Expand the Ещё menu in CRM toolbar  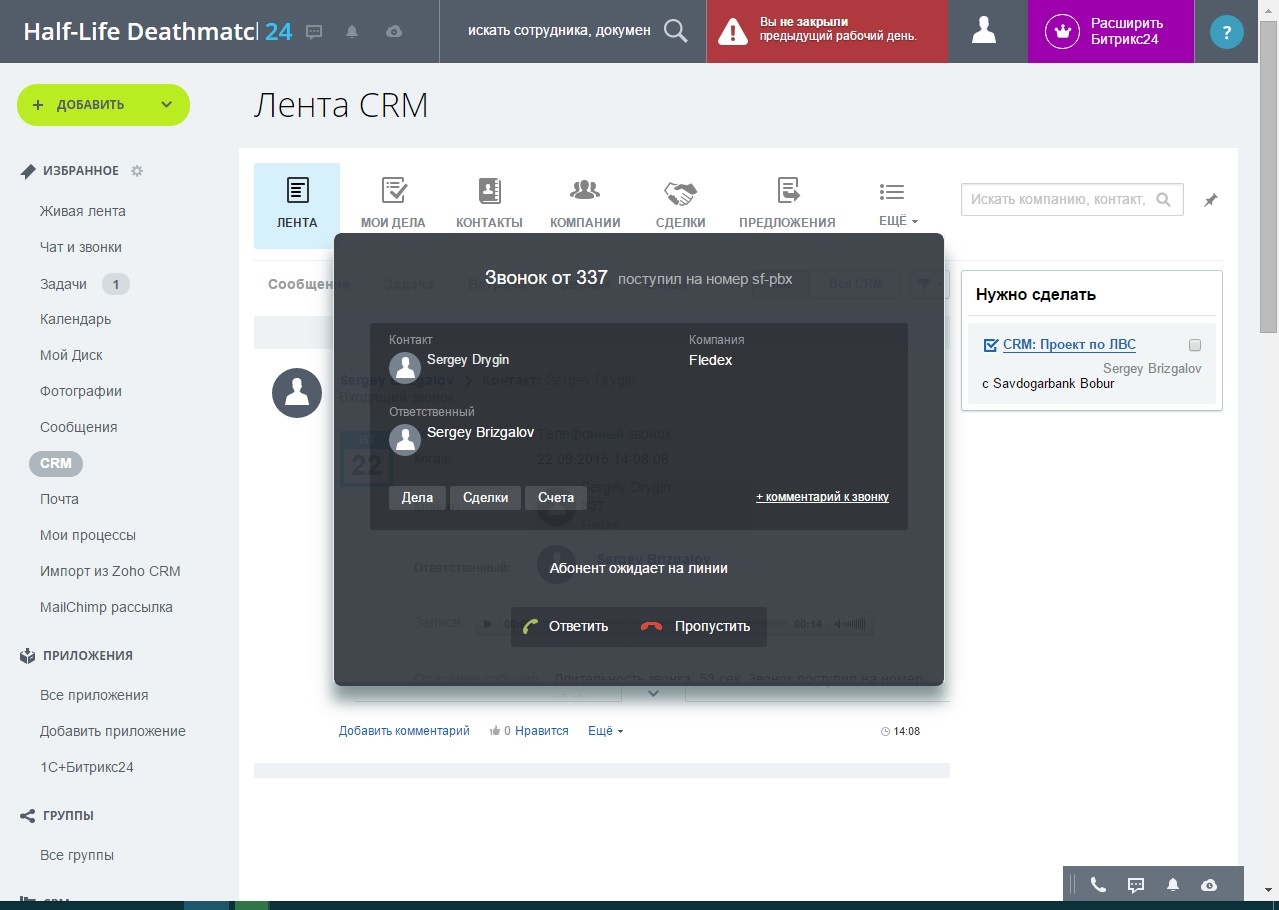pyautogui.click(x=898, y=205)
